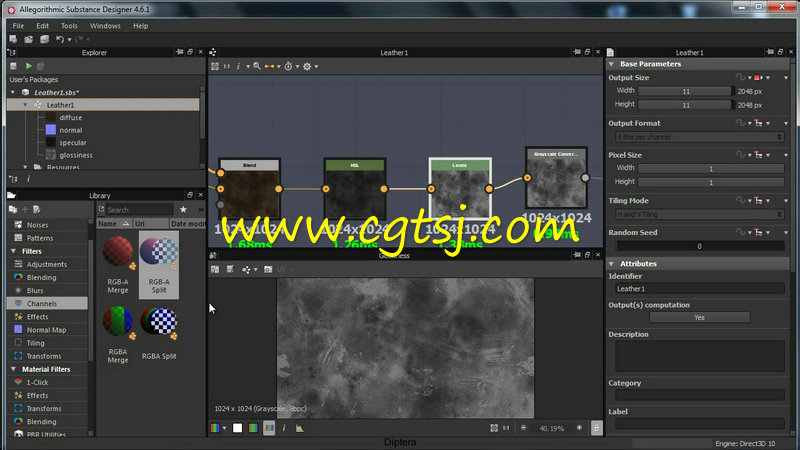Select the diffuse output in Explorer
The height and width of the screenshot is (450, 800).
[70, 117]
